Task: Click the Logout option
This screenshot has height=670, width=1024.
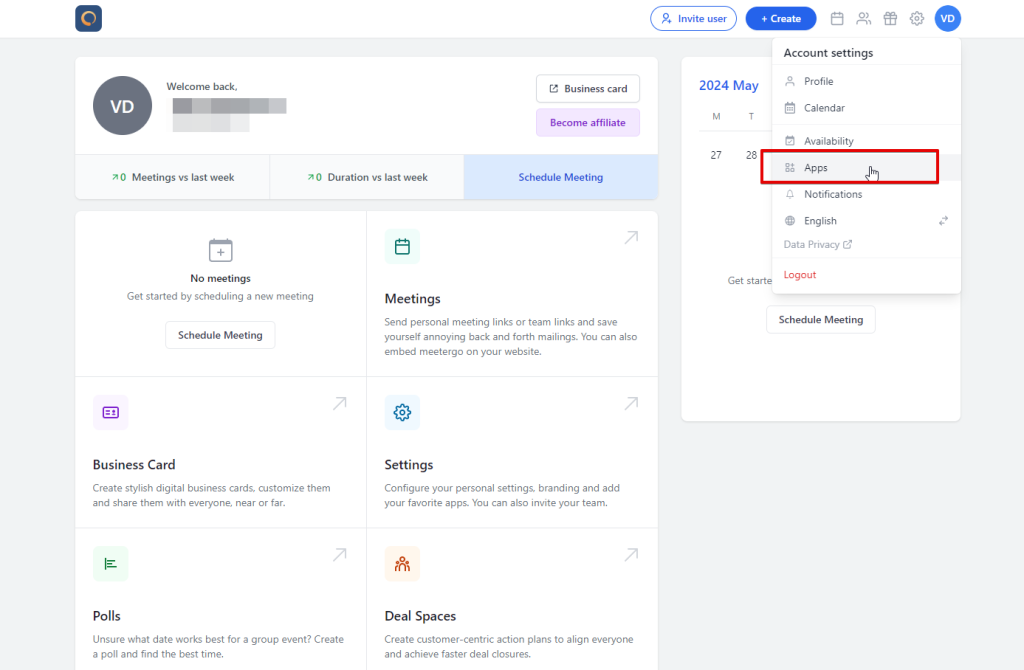Action: pyautogui.click(x=799, y=274)
